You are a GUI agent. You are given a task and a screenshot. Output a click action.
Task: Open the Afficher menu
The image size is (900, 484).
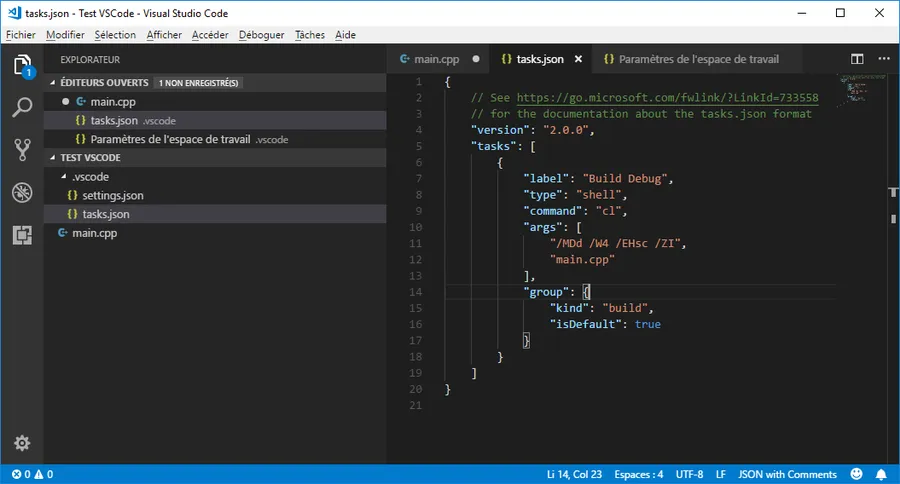tap(164, 35)
